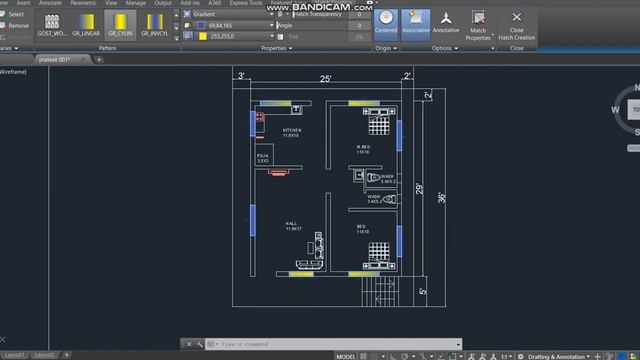Screen dimensions: 640x360
Task: Open Hatch settings dialog launcher arrow
Action: tap(493, 48)
